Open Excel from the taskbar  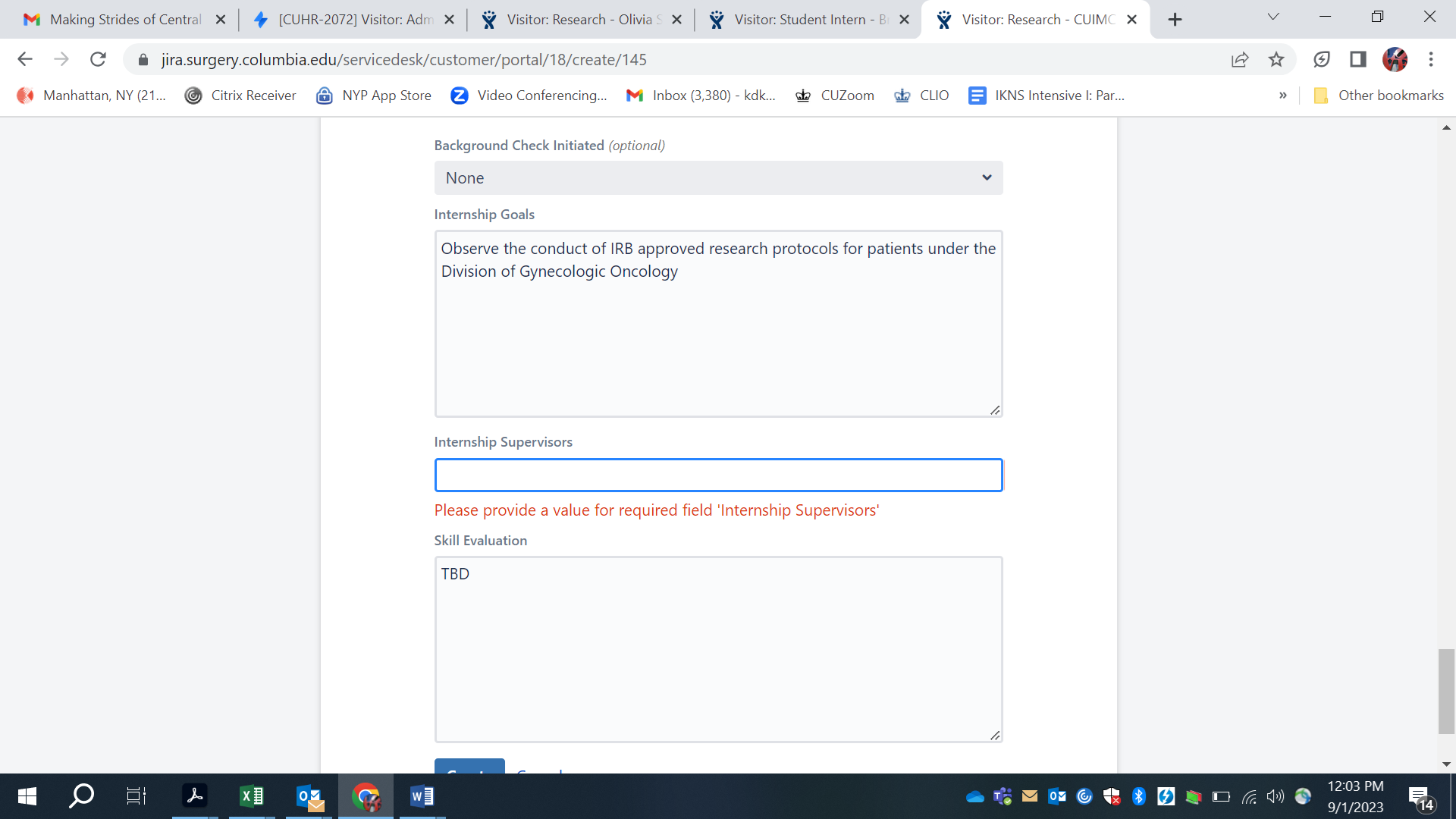pyautogui.click(x=251, y=796)
